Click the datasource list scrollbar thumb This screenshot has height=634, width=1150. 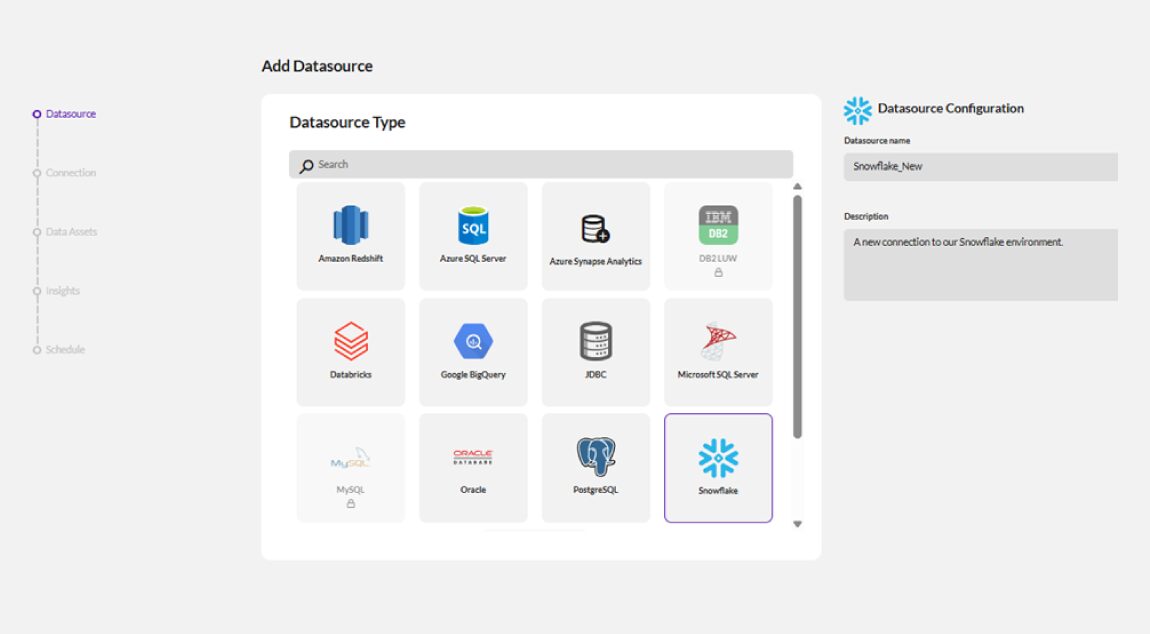[797, 316]
